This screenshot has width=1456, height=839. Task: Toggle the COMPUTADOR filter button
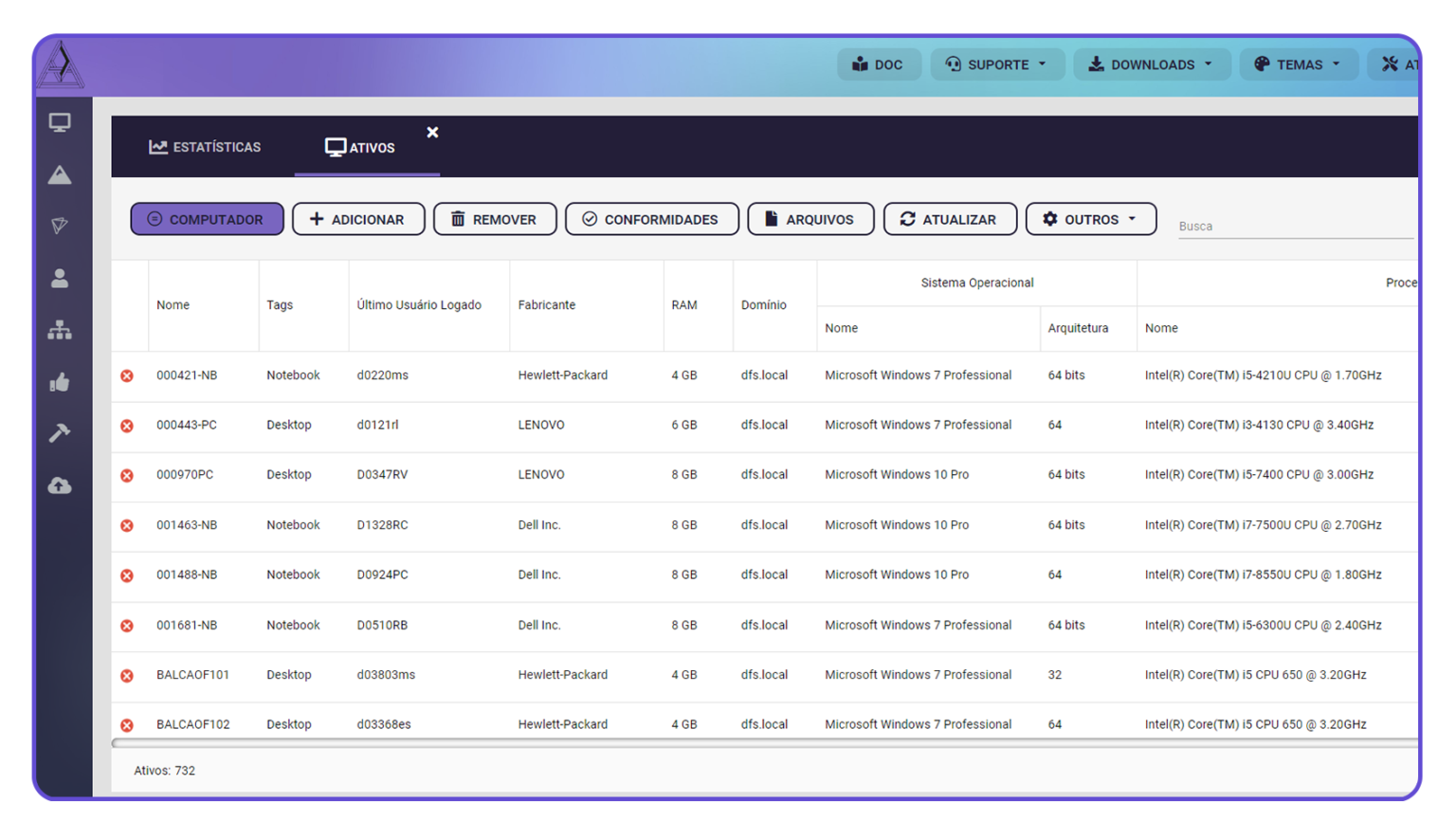(x=207, y=219)
